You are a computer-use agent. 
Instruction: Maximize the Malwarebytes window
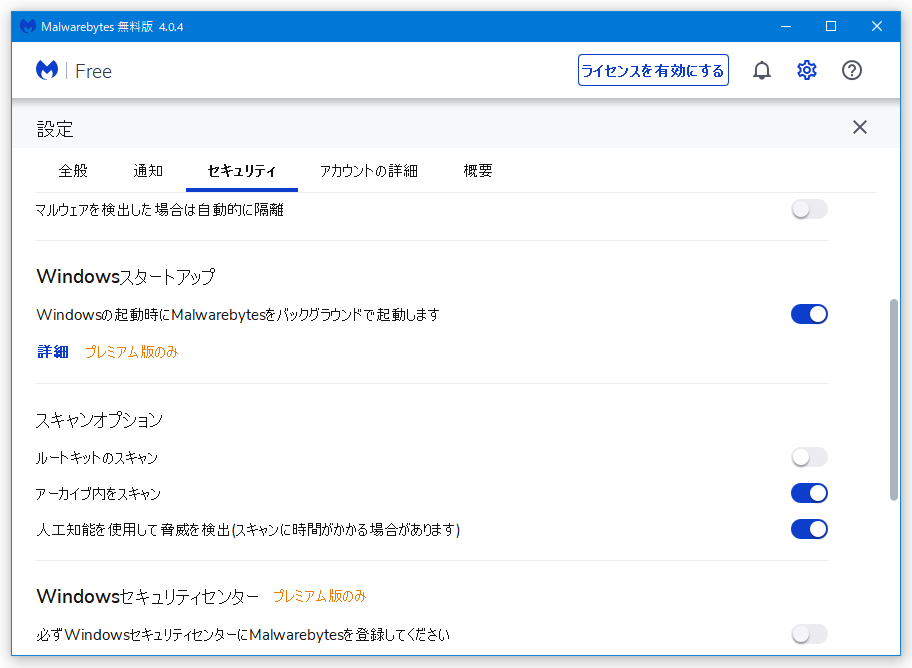point(831,26)
